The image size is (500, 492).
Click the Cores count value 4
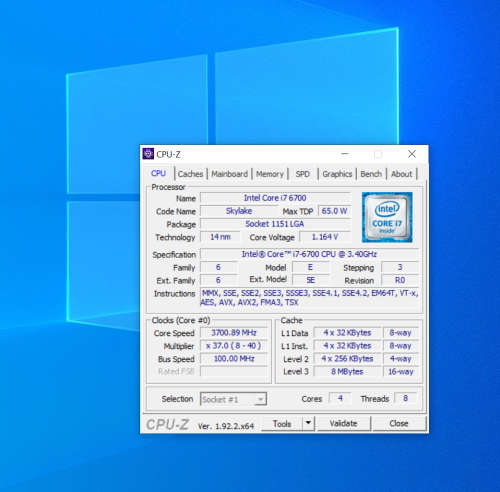340,398
